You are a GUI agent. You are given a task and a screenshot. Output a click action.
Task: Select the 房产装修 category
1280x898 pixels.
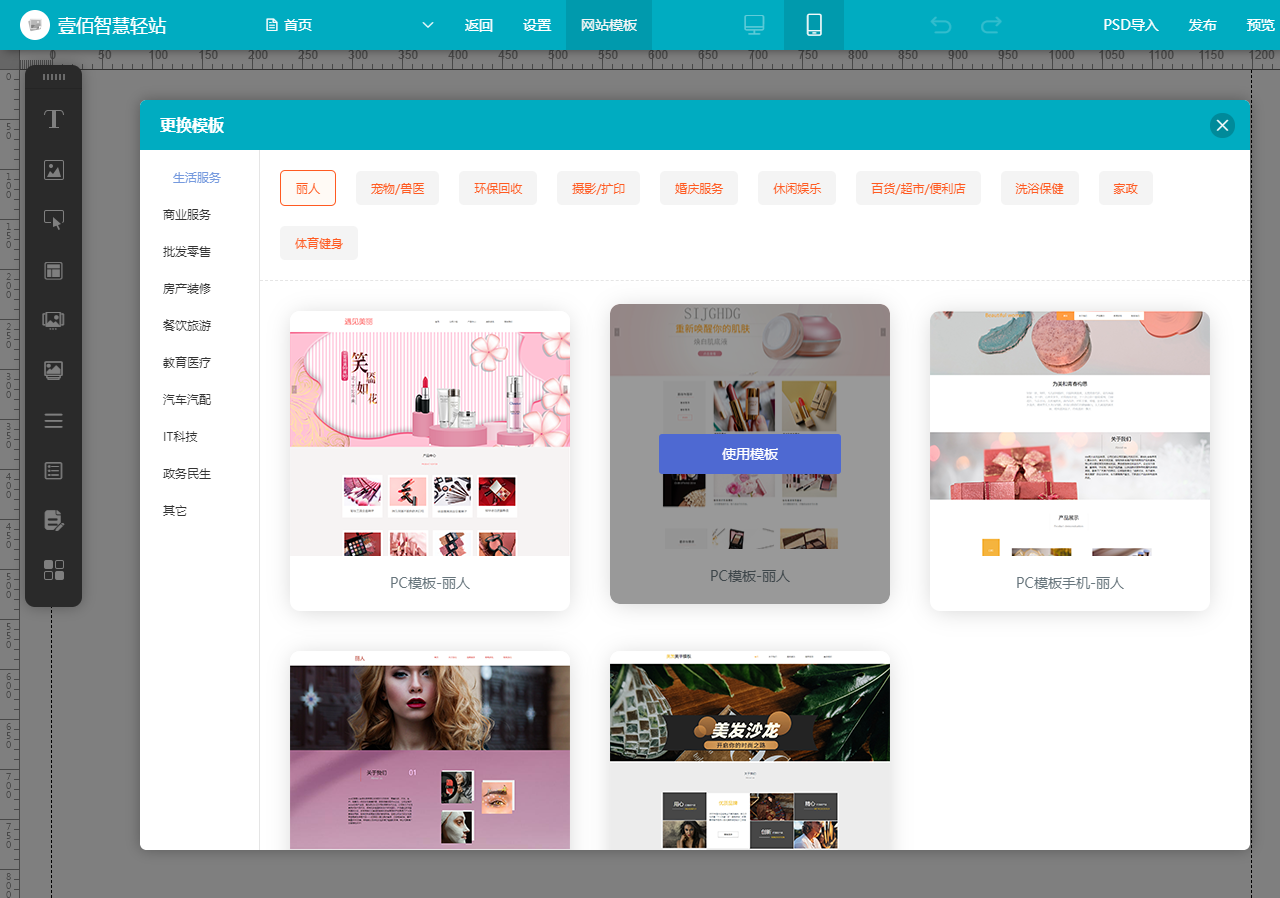coord(187,289)
